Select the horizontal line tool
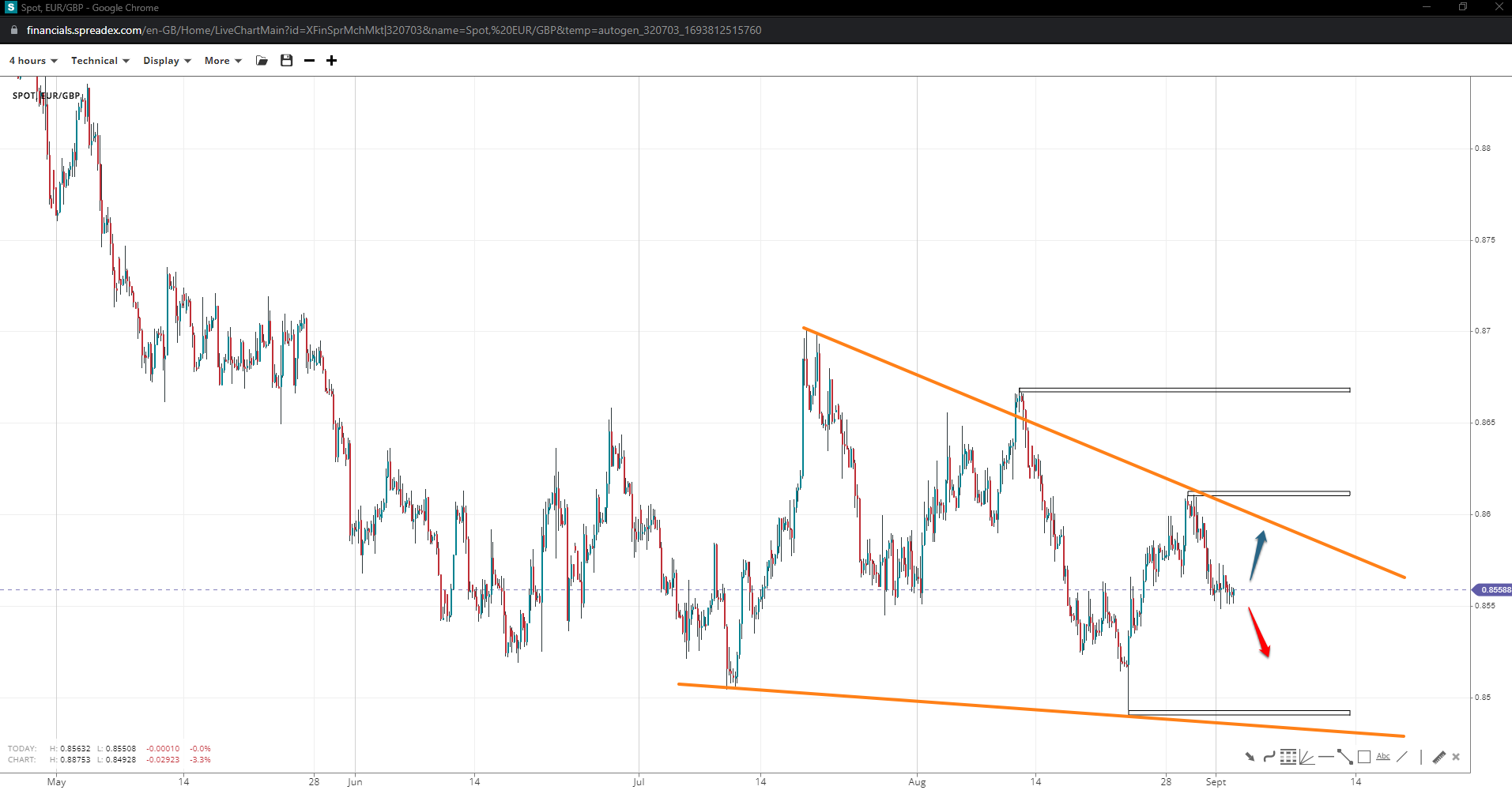The height and width of the screenshot is (790, 1512). [x=1325, y=757]
